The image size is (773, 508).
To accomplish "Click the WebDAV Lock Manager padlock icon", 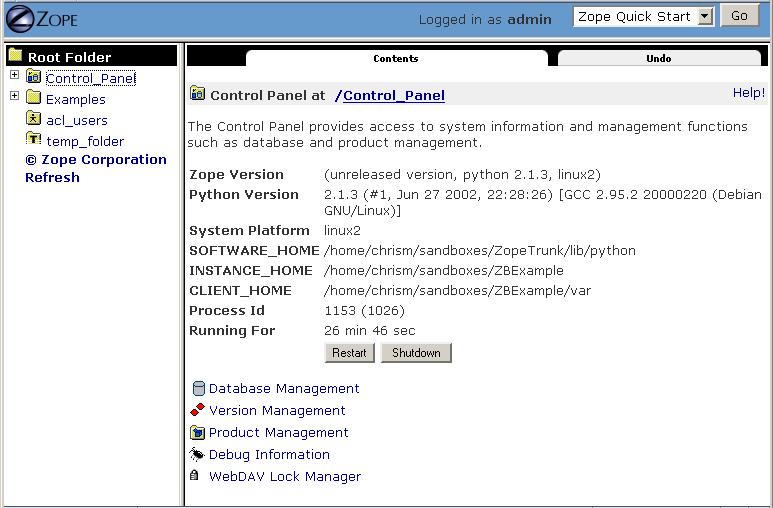I will [194, 476].
